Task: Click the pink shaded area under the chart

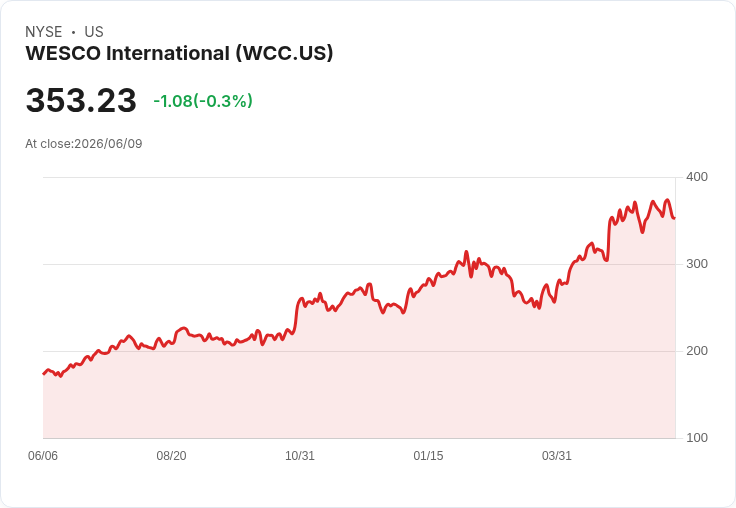Action: [x=359, y=394]
